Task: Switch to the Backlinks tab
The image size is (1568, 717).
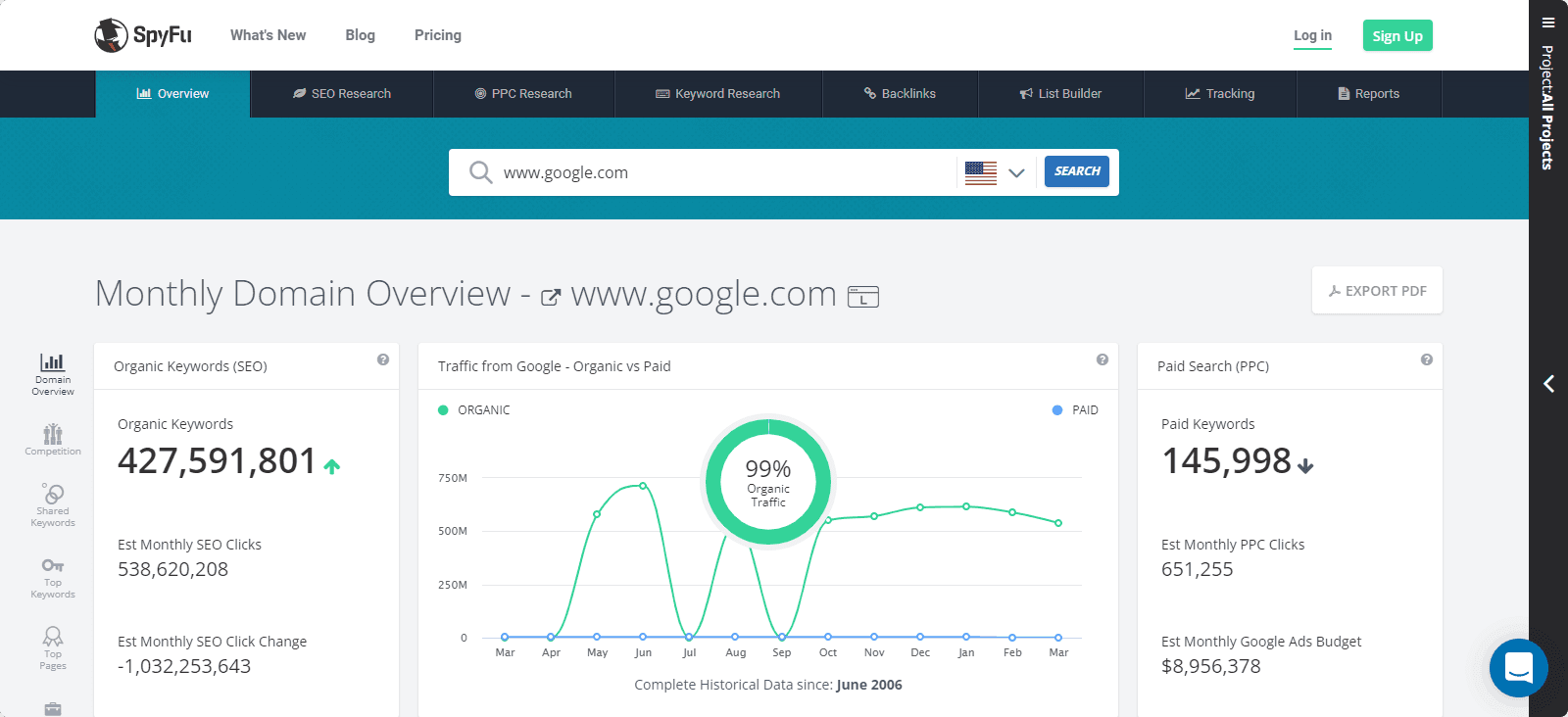Action: click(900, 94)
